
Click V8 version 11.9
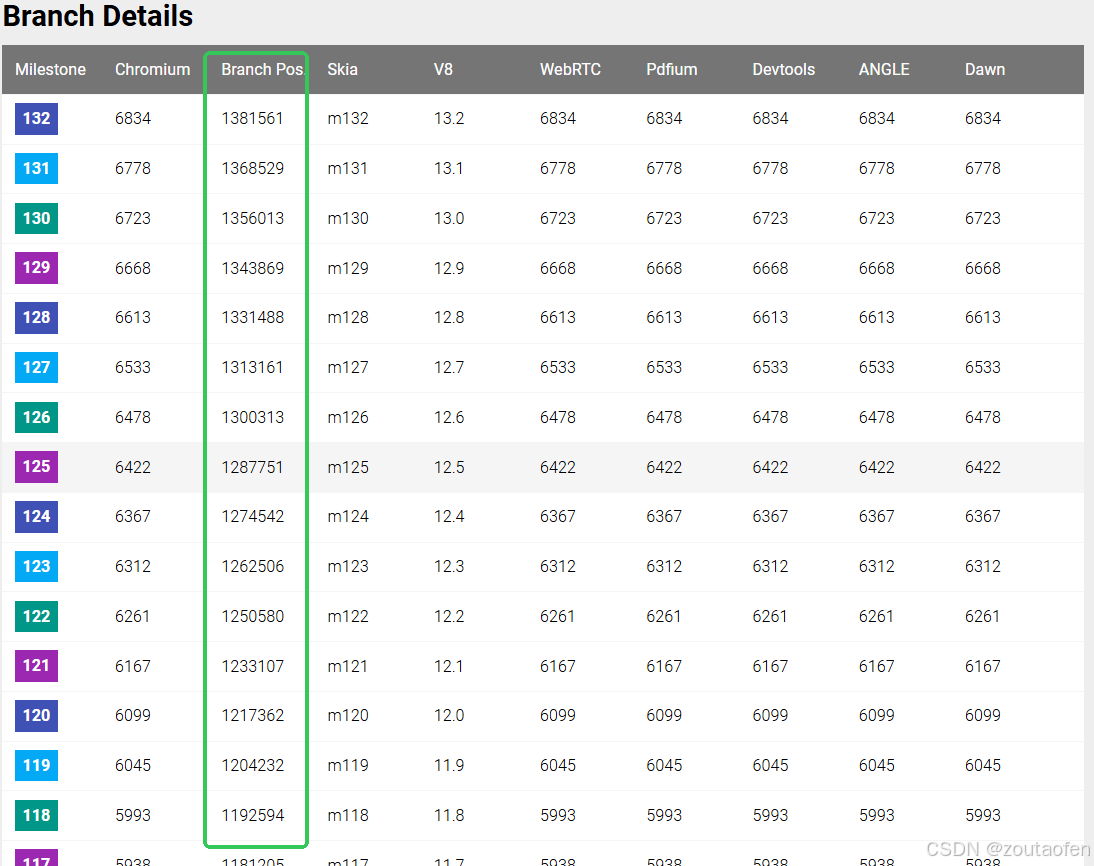point(449,766)
